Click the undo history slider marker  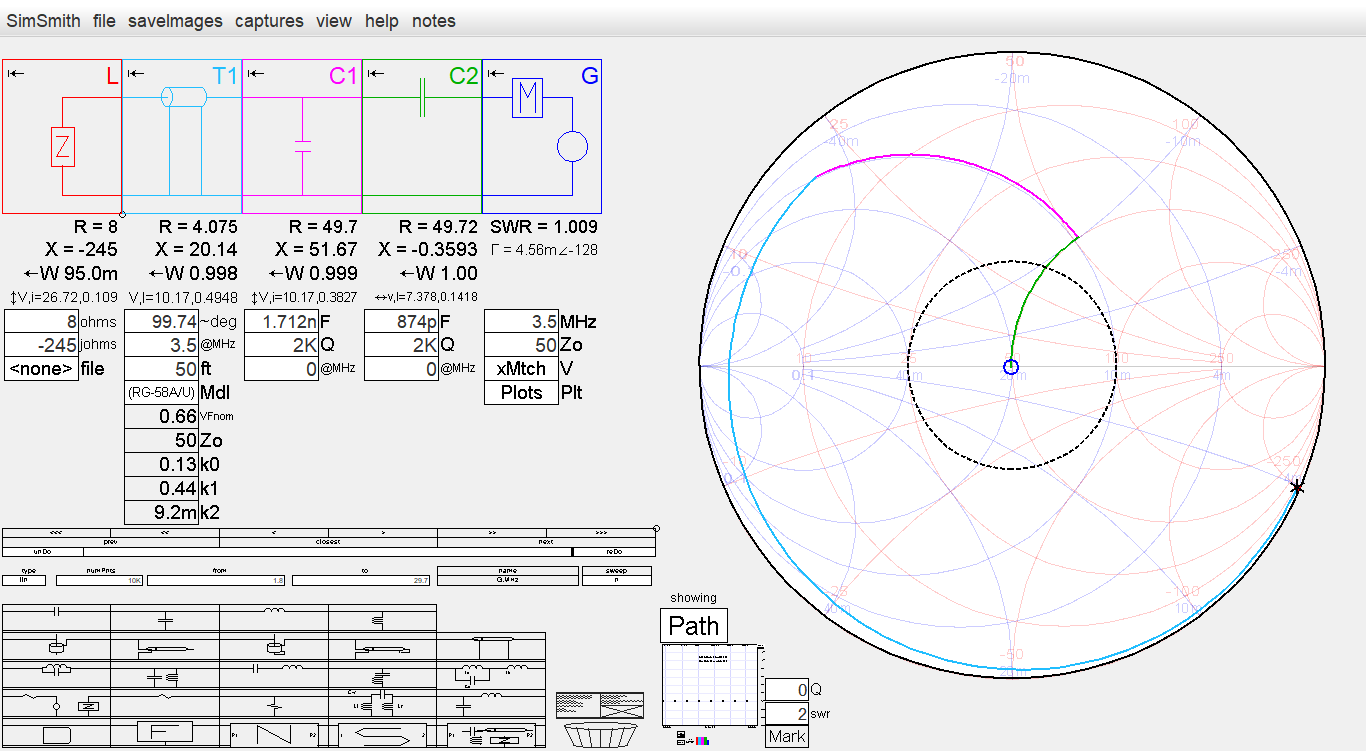pyautogui.click(x=572, y=552)
